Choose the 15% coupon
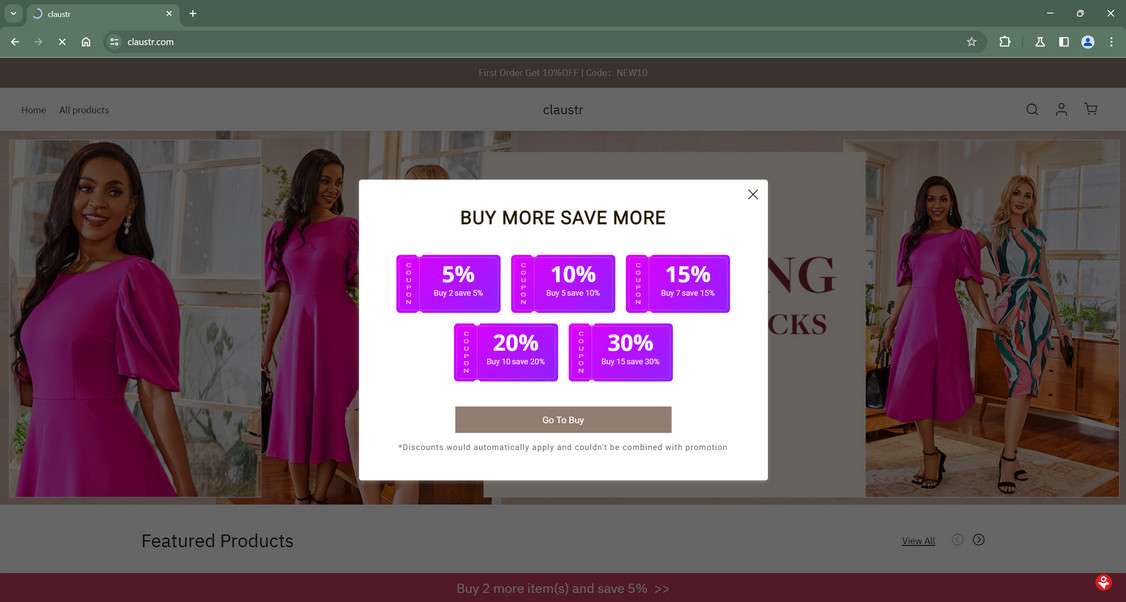 click(678, 284)
